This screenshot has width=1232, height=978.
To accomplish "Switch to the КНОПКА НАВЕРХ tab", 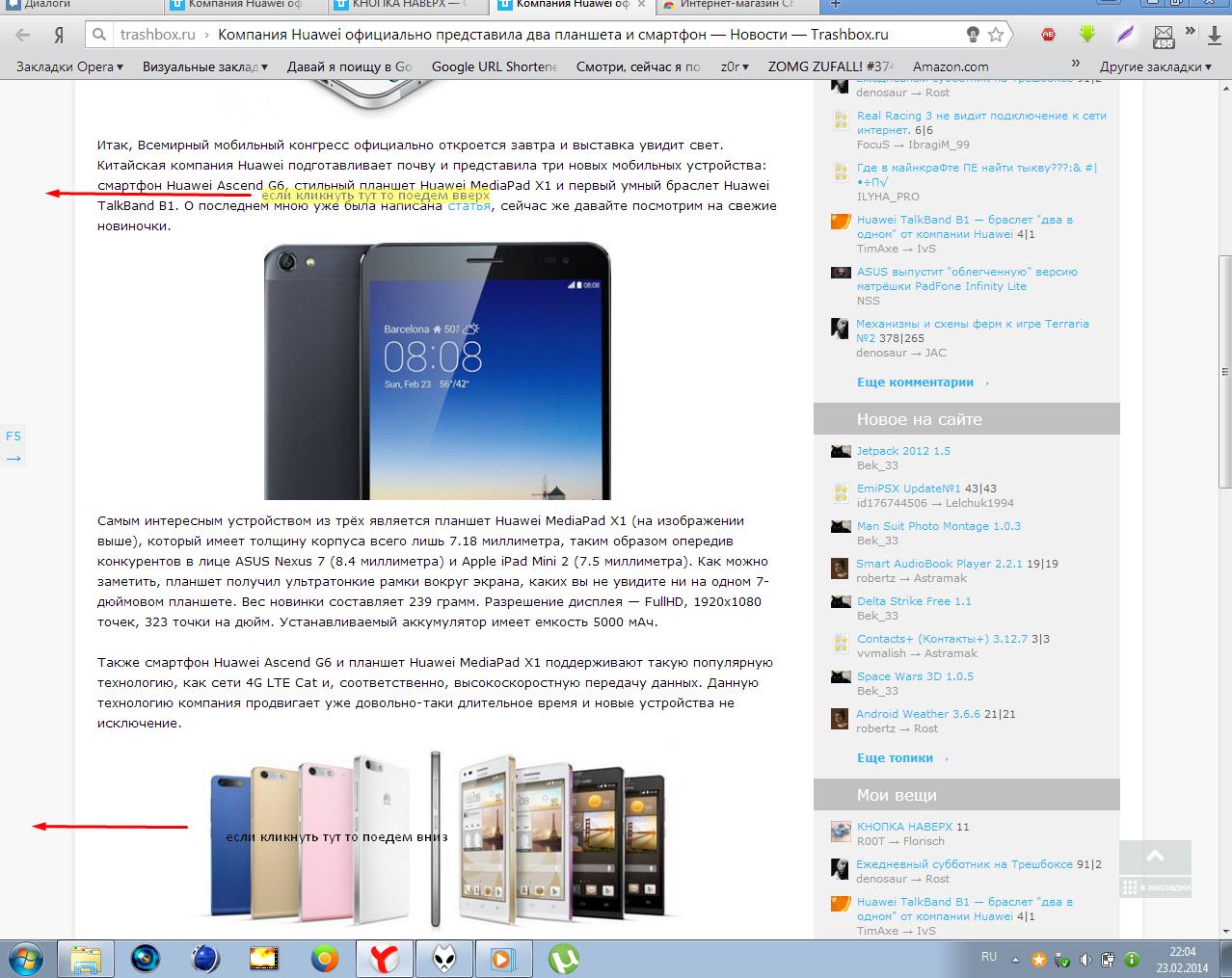I will [x=407, y=5].
